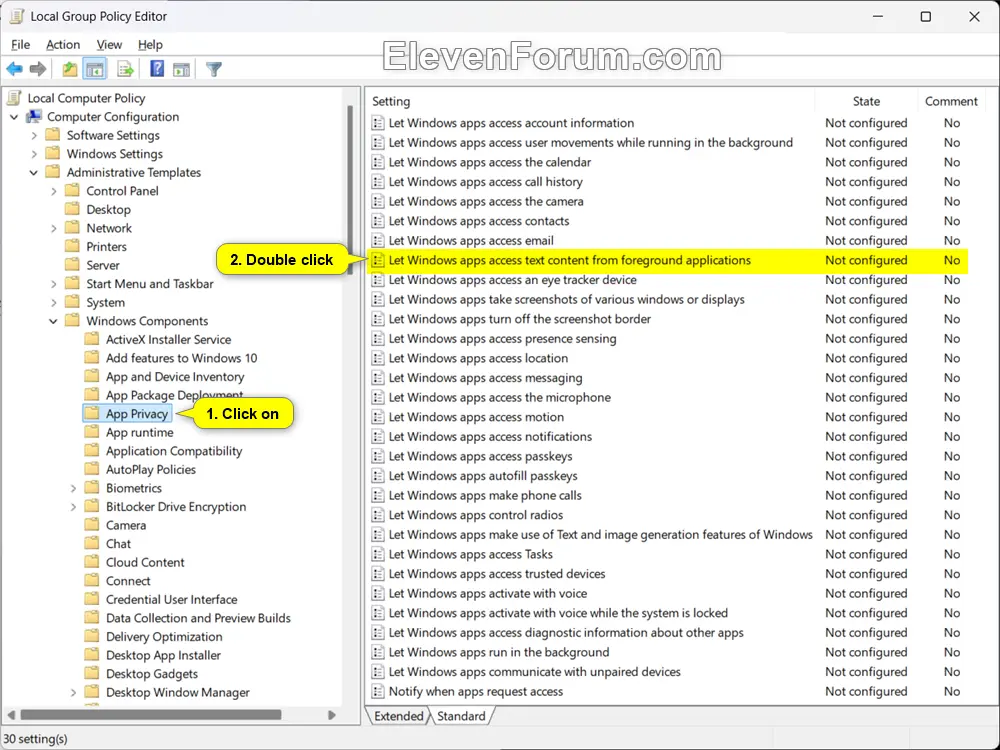
Task: Select AutoPlay Policies in the tree
Action: coord(151,469)
